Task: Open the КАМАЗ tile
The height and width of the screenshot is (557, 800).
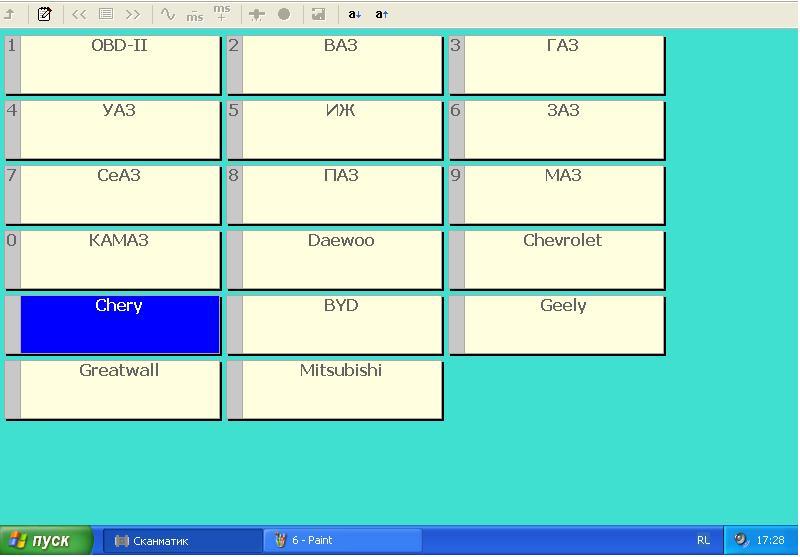Action: 113,260
